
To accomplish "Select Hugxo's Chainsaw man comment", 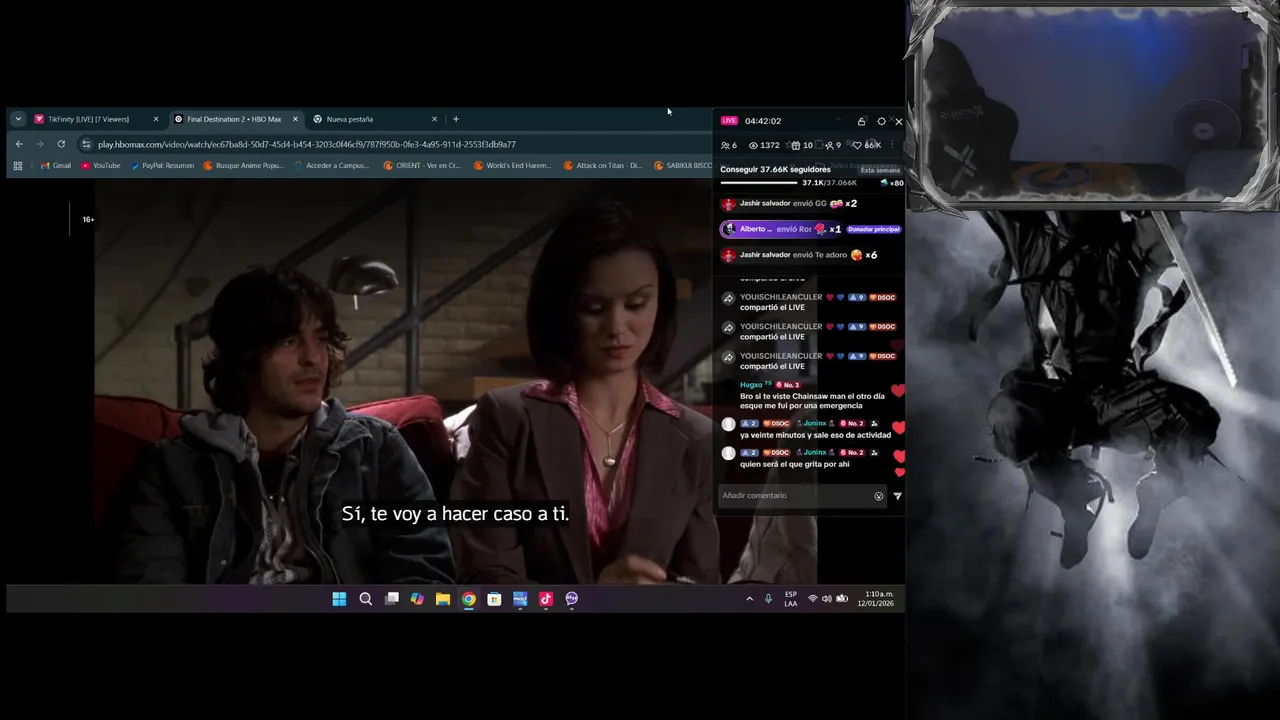I will pyautogui.click(x=812, y=395).
